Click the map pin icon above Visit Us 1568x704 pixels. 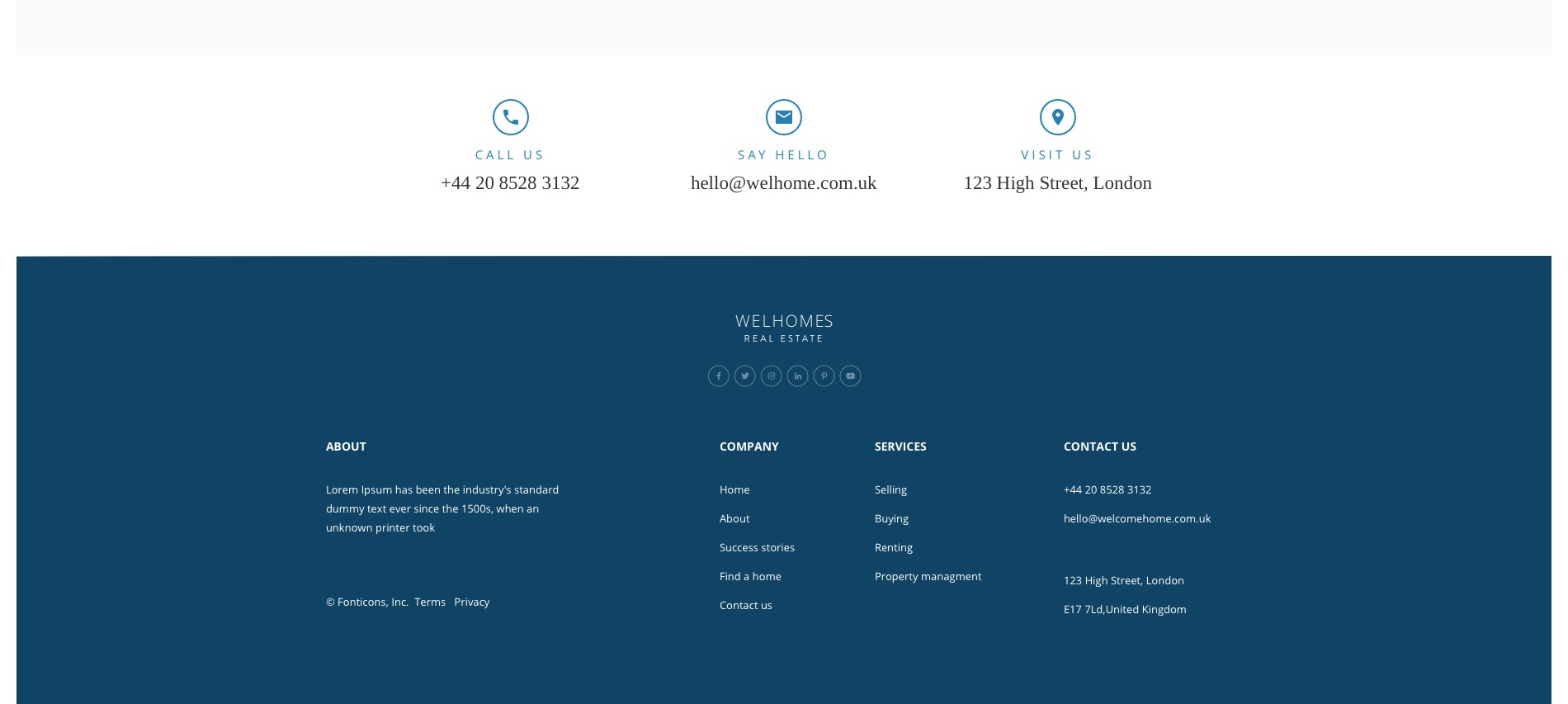tap(1057, 117)
